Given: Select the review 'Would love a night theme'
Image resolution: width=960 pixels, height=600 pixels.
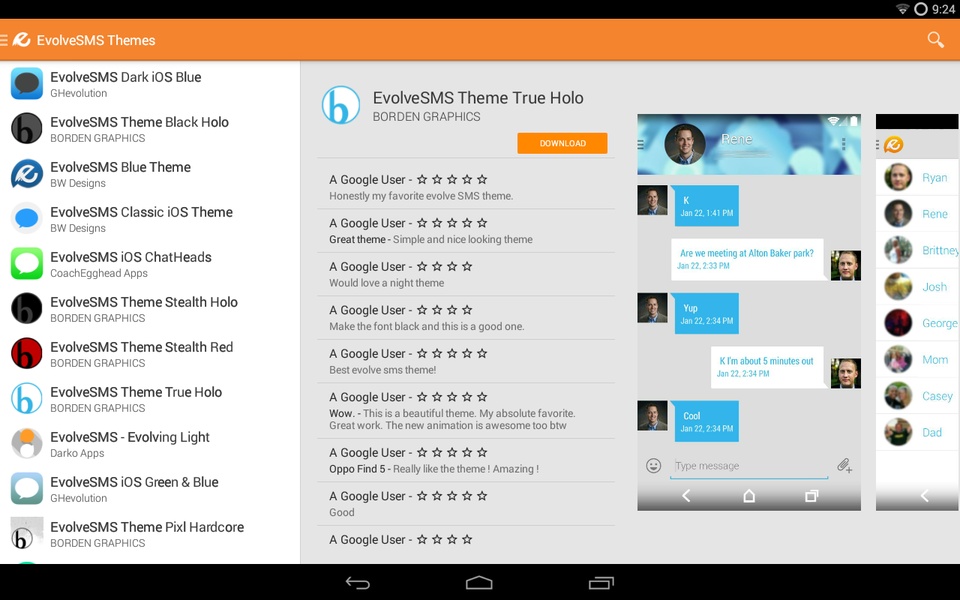Looking at the screenshot, I should (x=466, y=274).
